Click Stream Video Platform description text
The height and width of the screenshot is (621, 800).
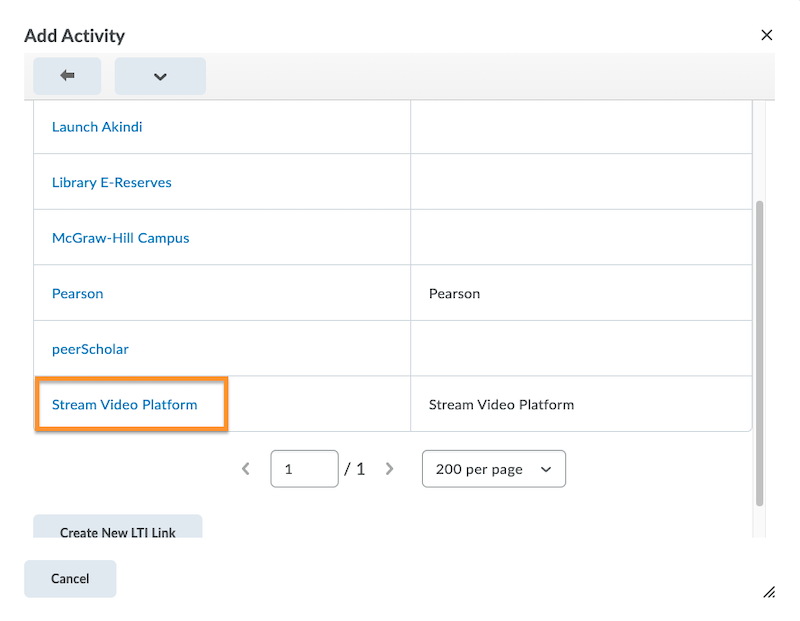tap(501, 405)
